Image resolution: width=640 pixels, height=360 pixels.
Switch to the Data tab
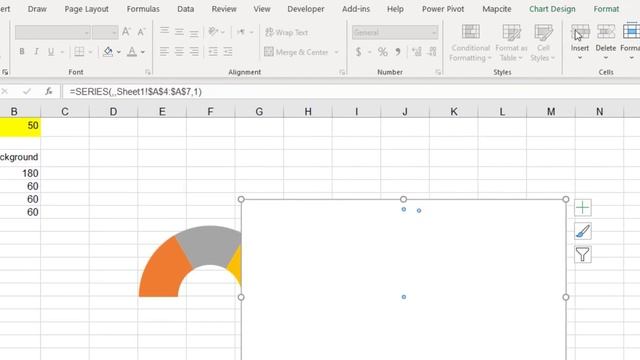point(185,9)
